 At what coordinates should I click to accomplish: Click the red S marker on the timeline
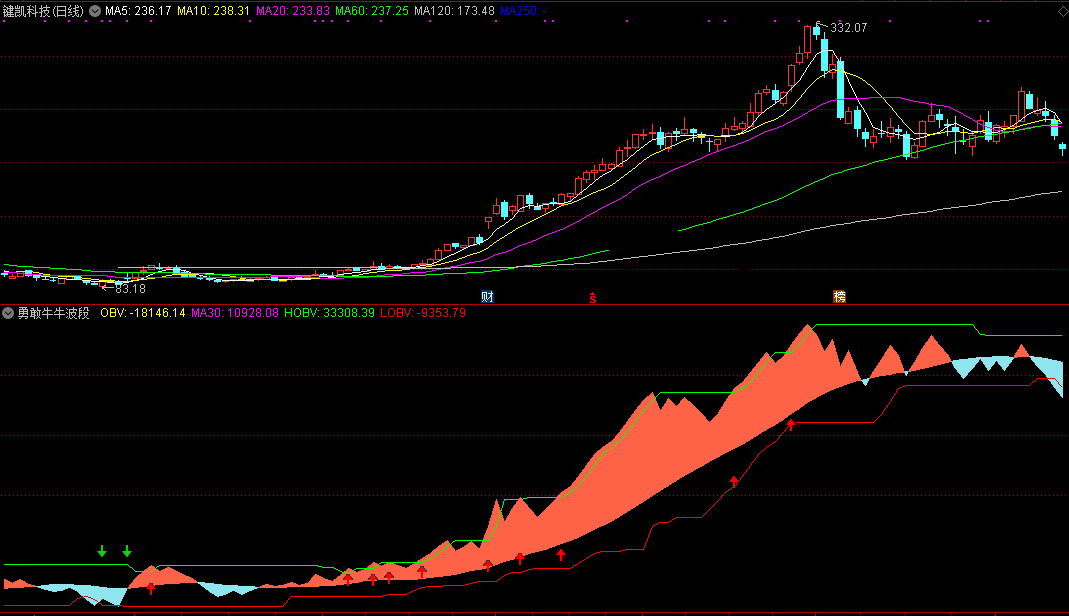coord(593,297)
